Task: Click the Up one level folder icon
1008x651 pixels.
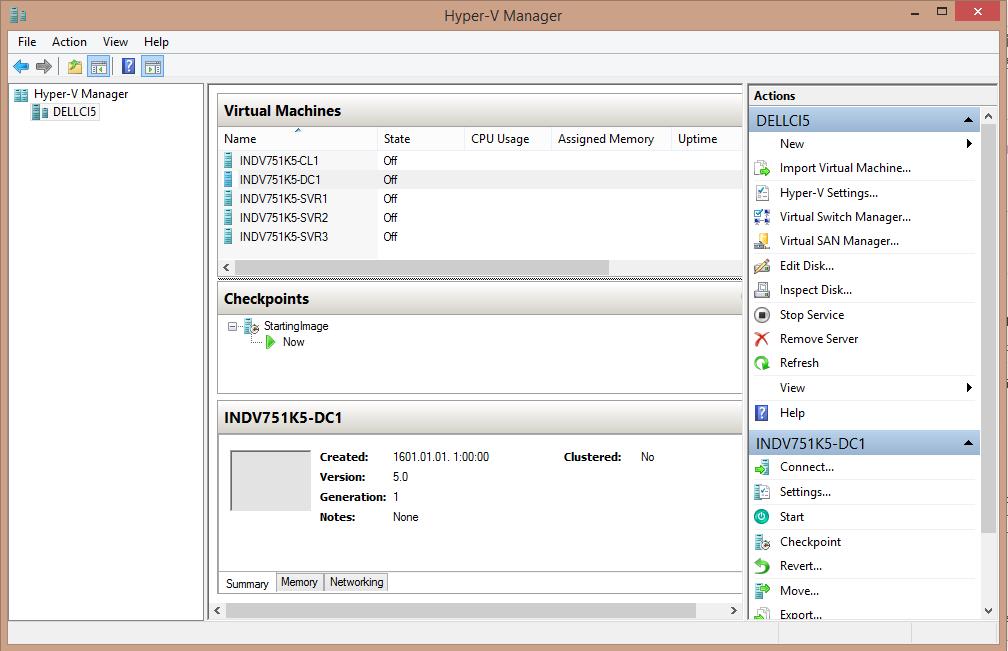Action: pos(75,66)
